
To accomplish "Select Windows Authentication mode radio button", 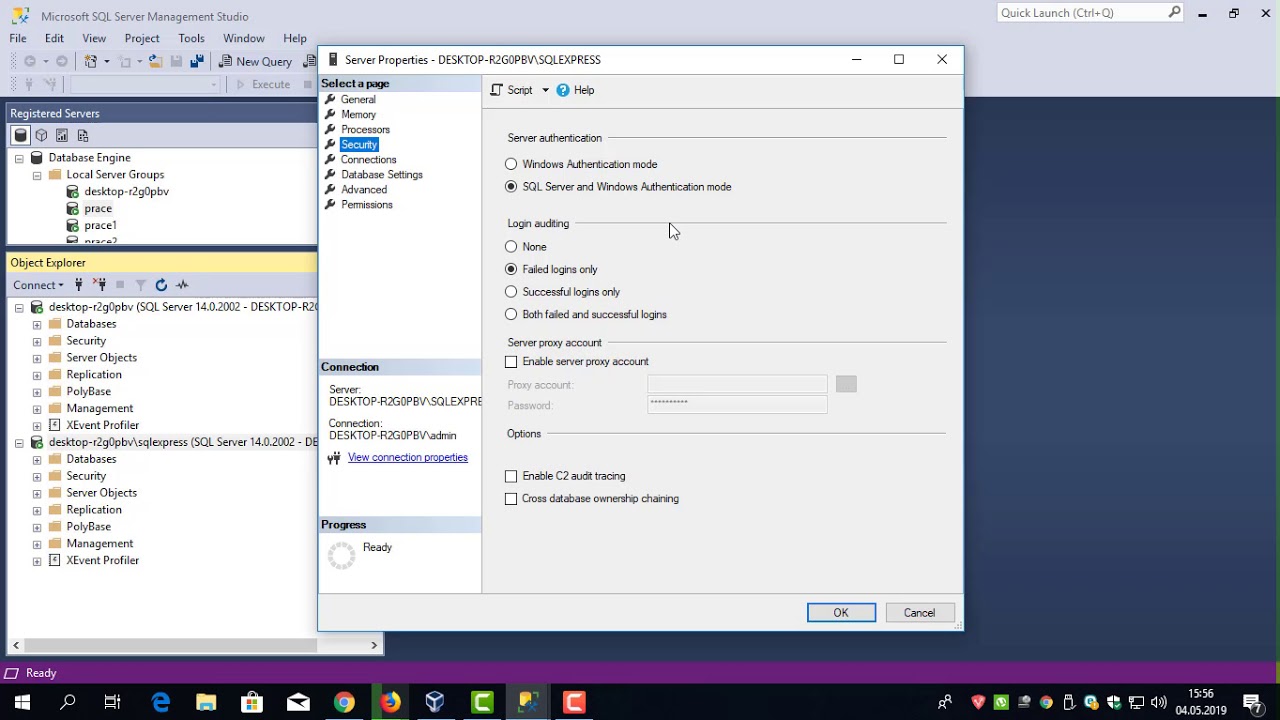I will pos(511,164).
